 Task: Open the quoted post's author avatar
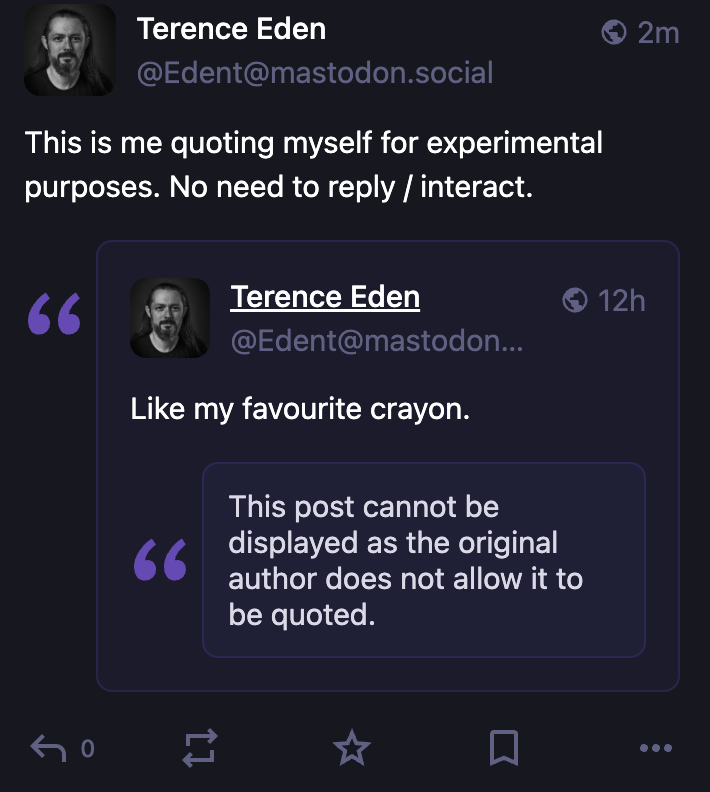pyautogui.click(x=170, y=318)
